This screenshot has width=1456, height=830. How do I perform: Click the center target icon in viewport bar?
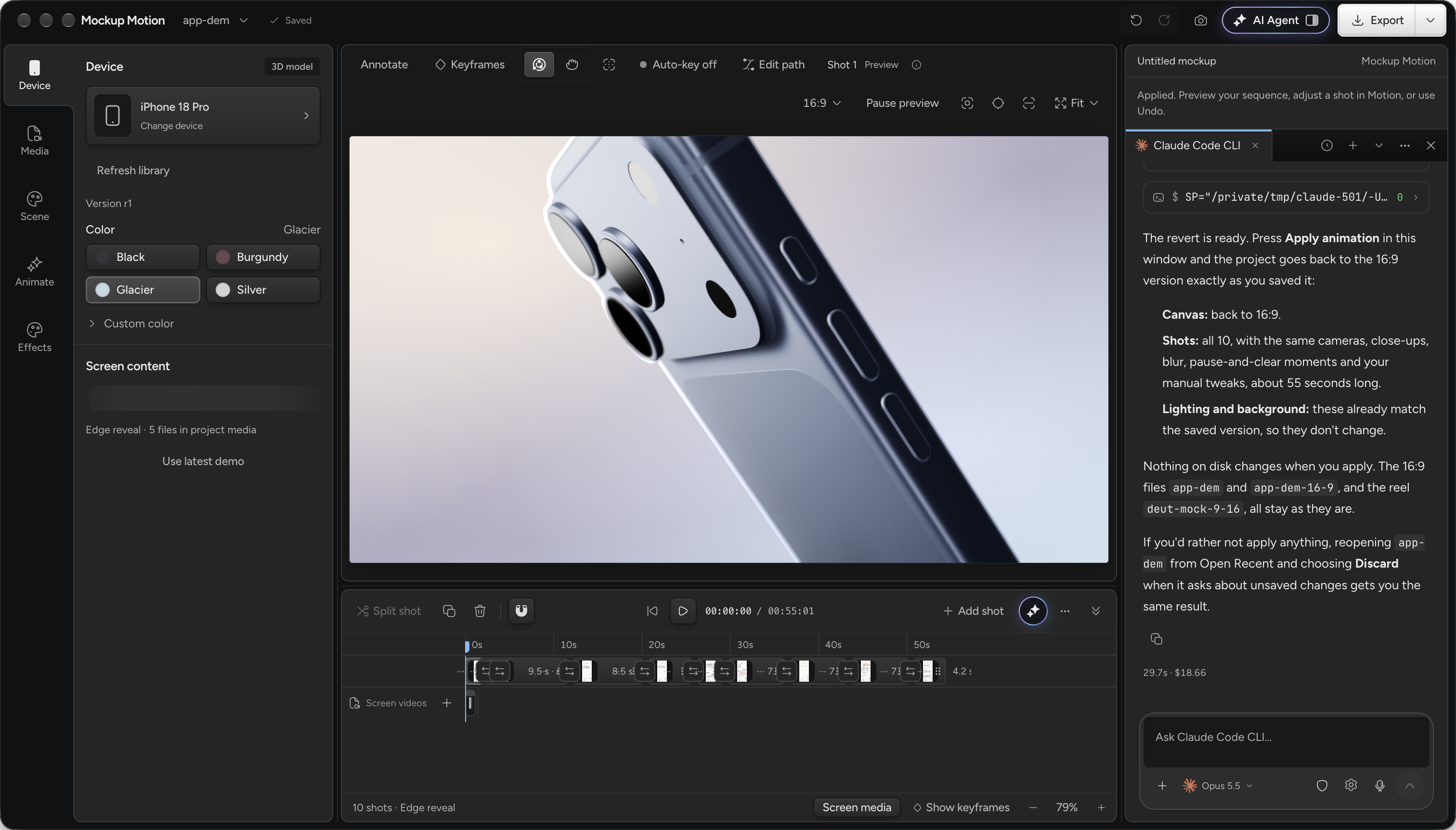pyautogui.click(x=998, y=103)
